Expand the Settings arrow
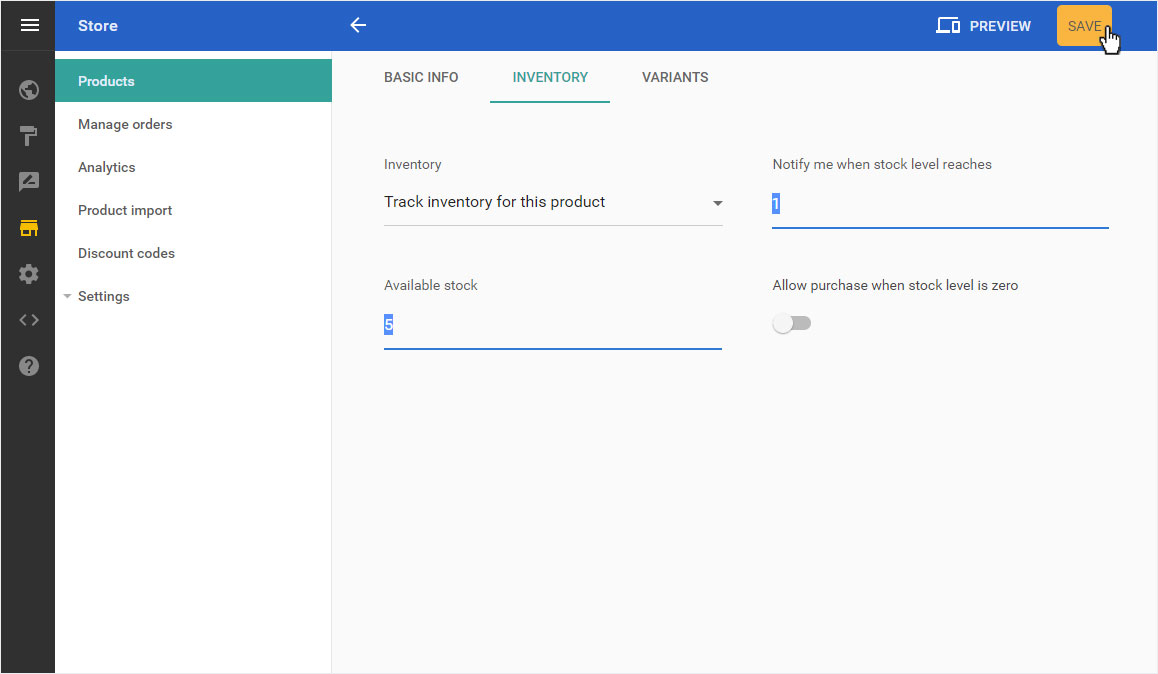The height and width of the screenshot is (674, 1158). (67, 296)
